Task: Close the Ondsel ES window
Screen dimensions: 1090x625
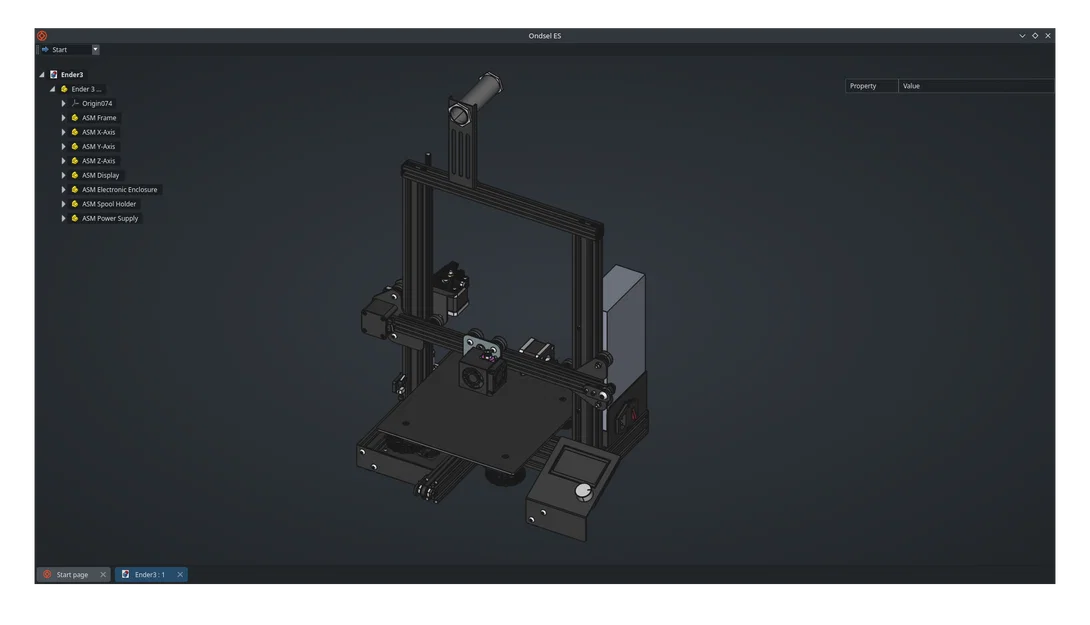Action: coord(1048,35)
